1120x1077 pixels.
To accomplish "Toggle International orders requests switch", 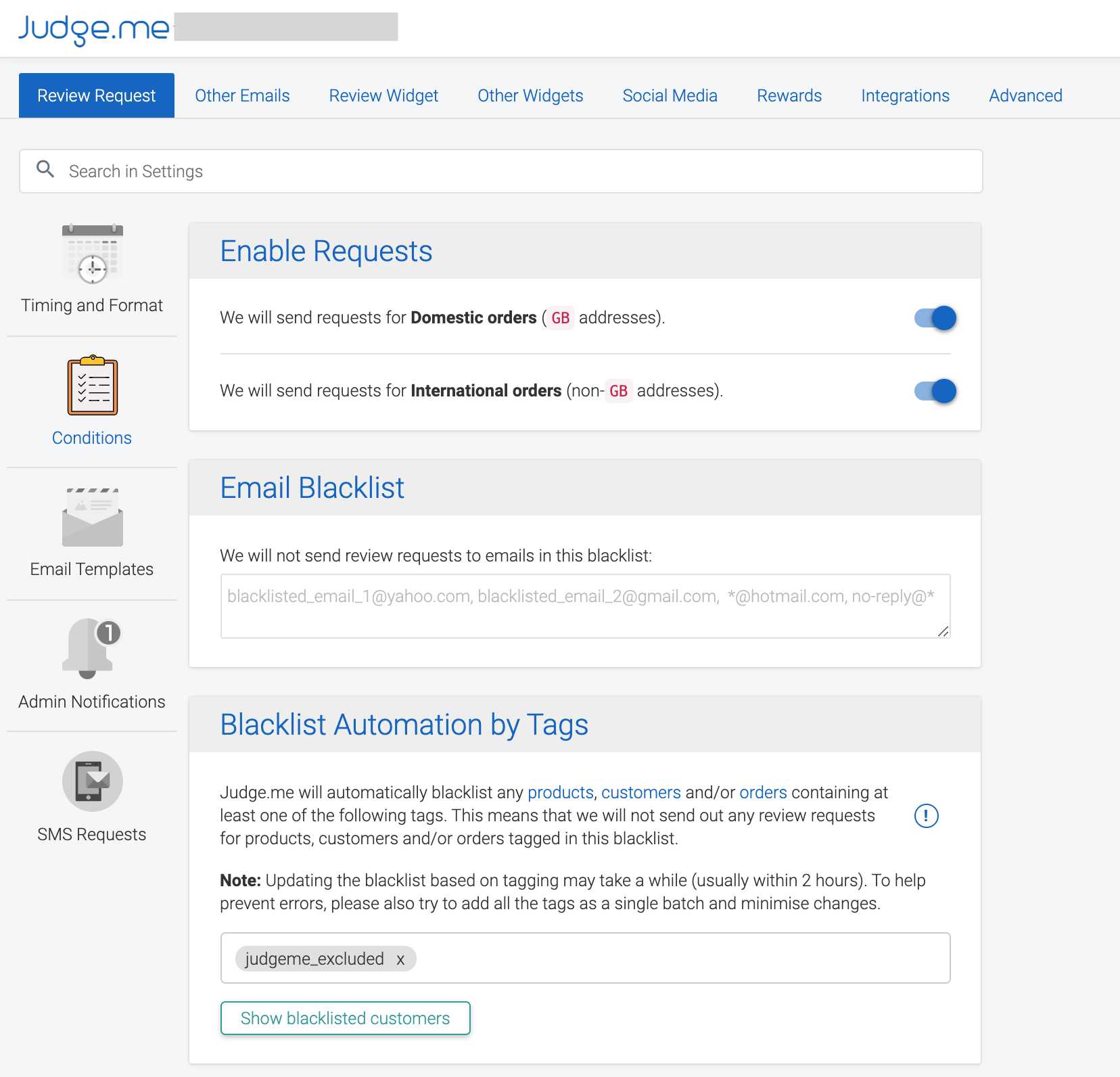I will (x=935, y=391).
